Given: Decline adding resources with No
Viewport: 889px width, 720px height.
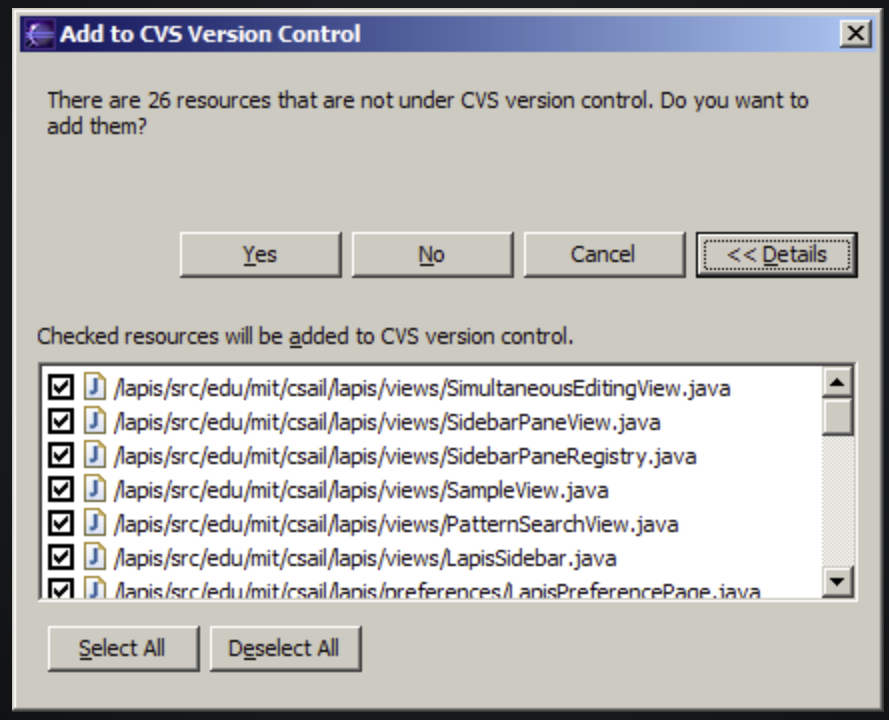Looking at the screenshot, I should (432, 255).
